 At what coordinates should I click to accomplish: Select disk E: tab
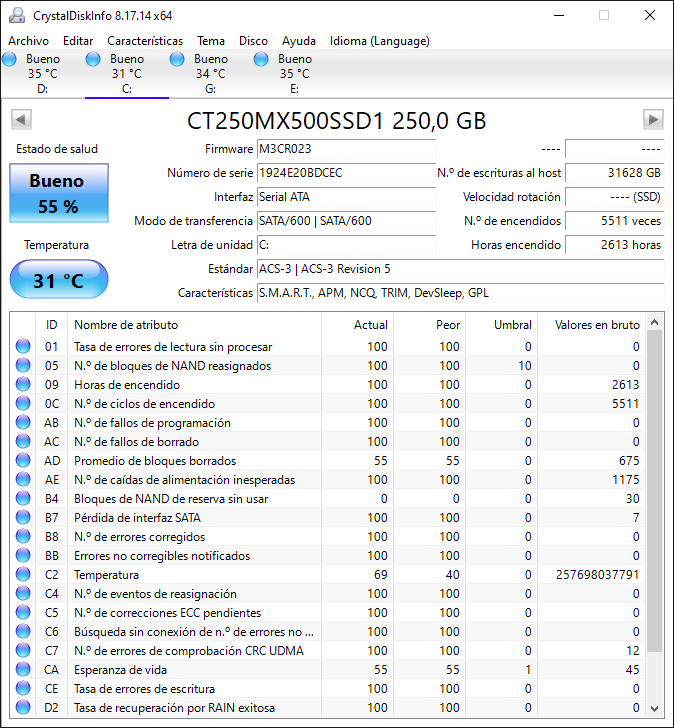click(295, 74)
